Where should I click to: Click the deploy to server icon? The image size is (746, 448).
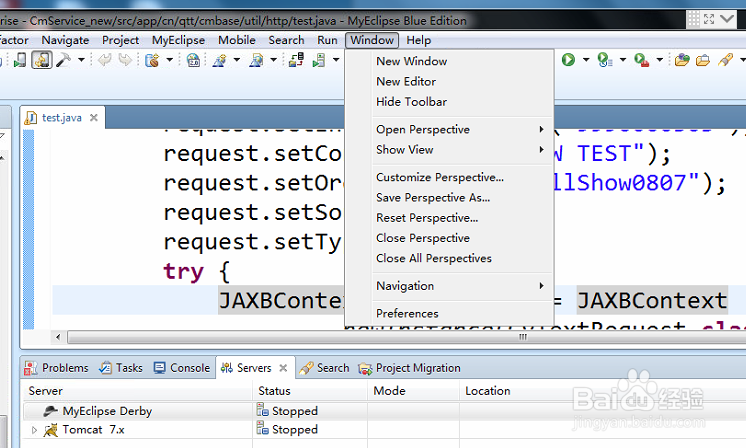(296, 60)
